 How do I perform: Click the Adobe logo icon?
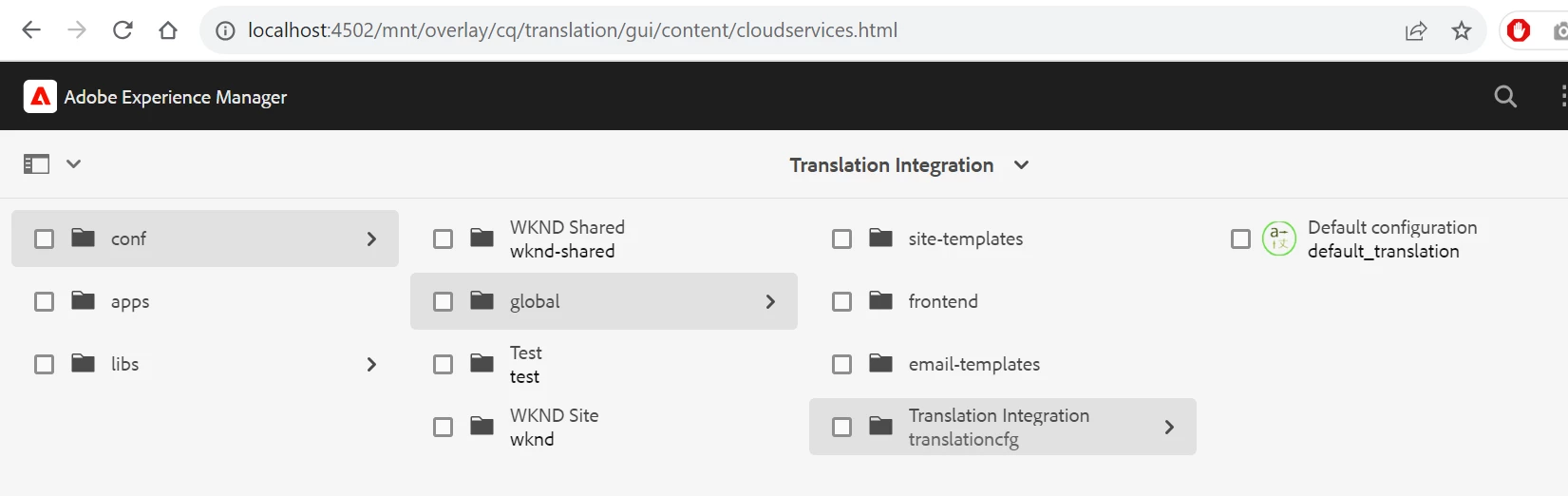(x=40, y=96)
